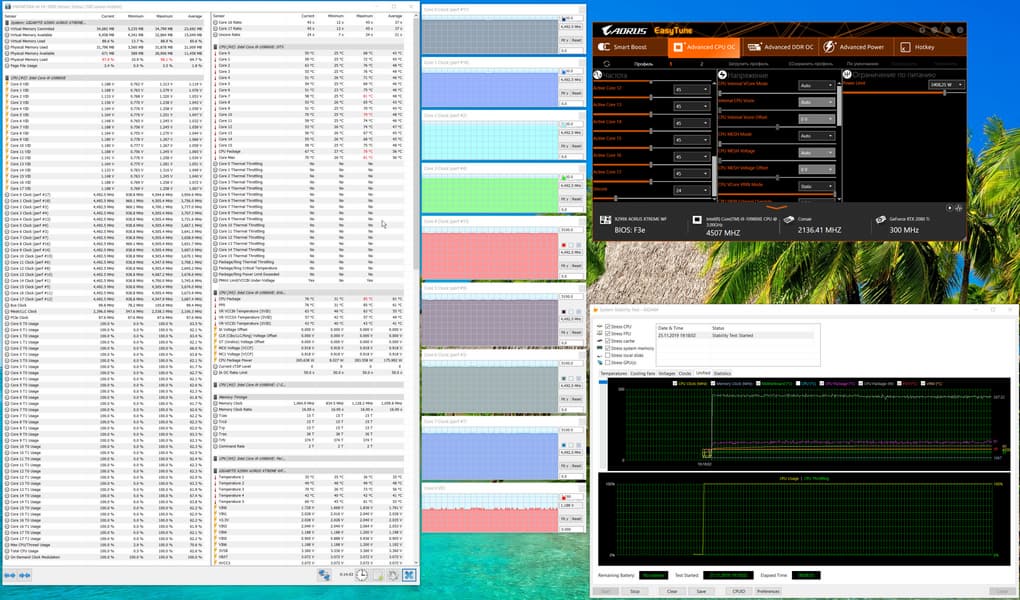Click the voltage section lightning icon

click(x=722, y=75)
